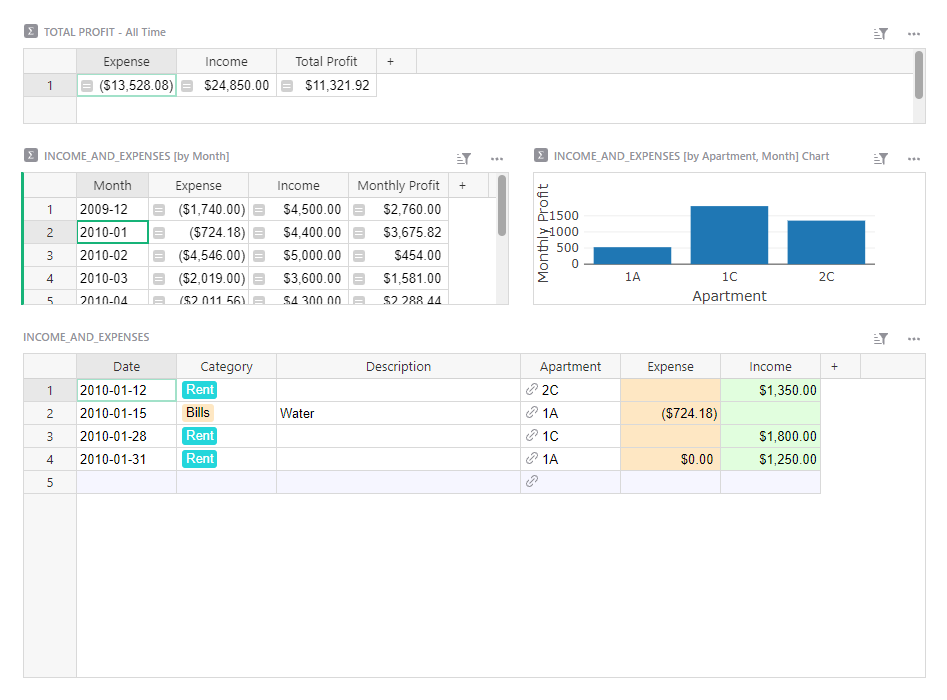Select the Rent tag in row 1

point(198,389)
